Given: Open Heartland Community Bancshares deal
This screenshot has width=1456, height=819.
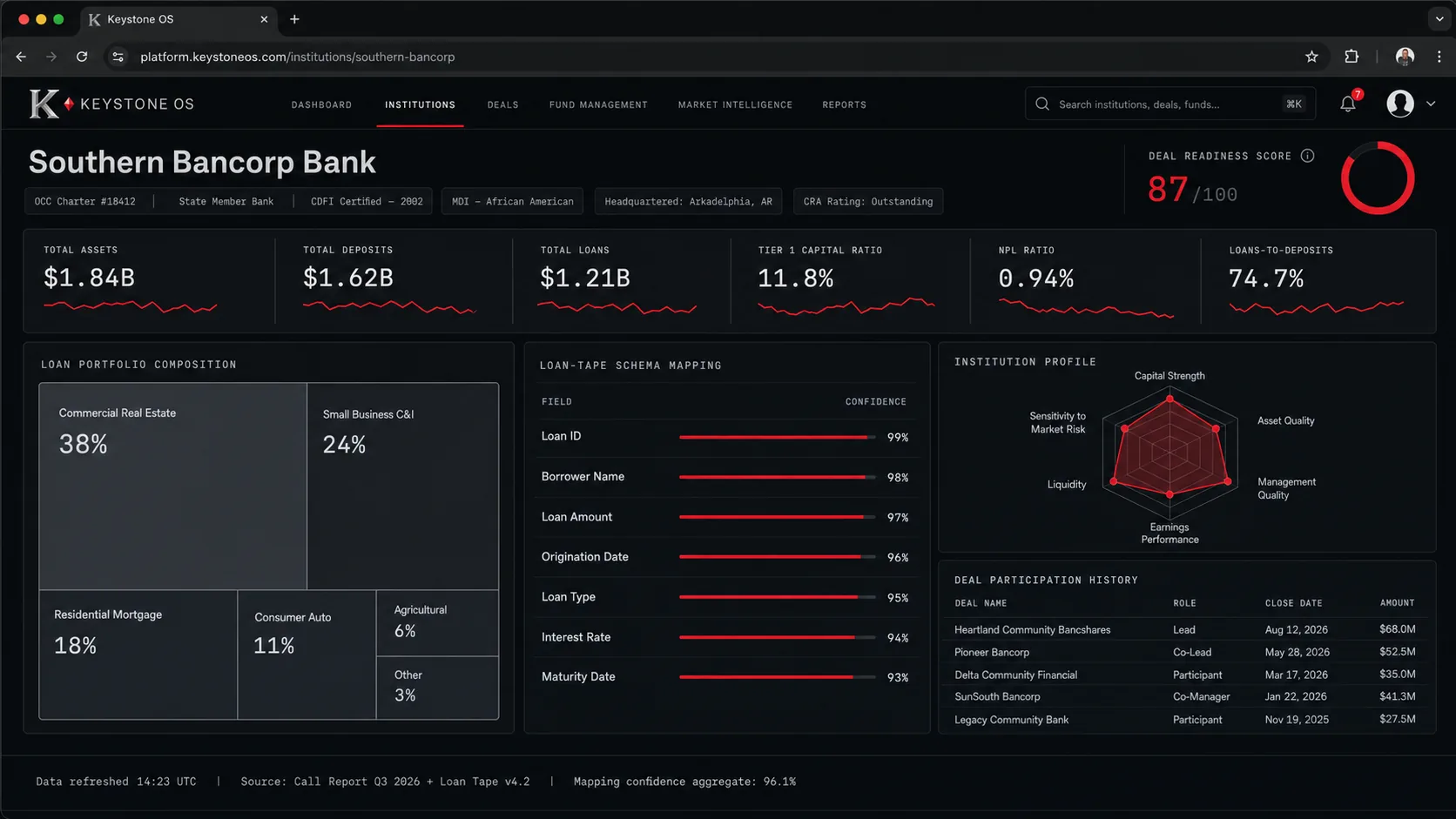Looking at the screenshot, I should pyautogui.click(x=1184, y=629).
